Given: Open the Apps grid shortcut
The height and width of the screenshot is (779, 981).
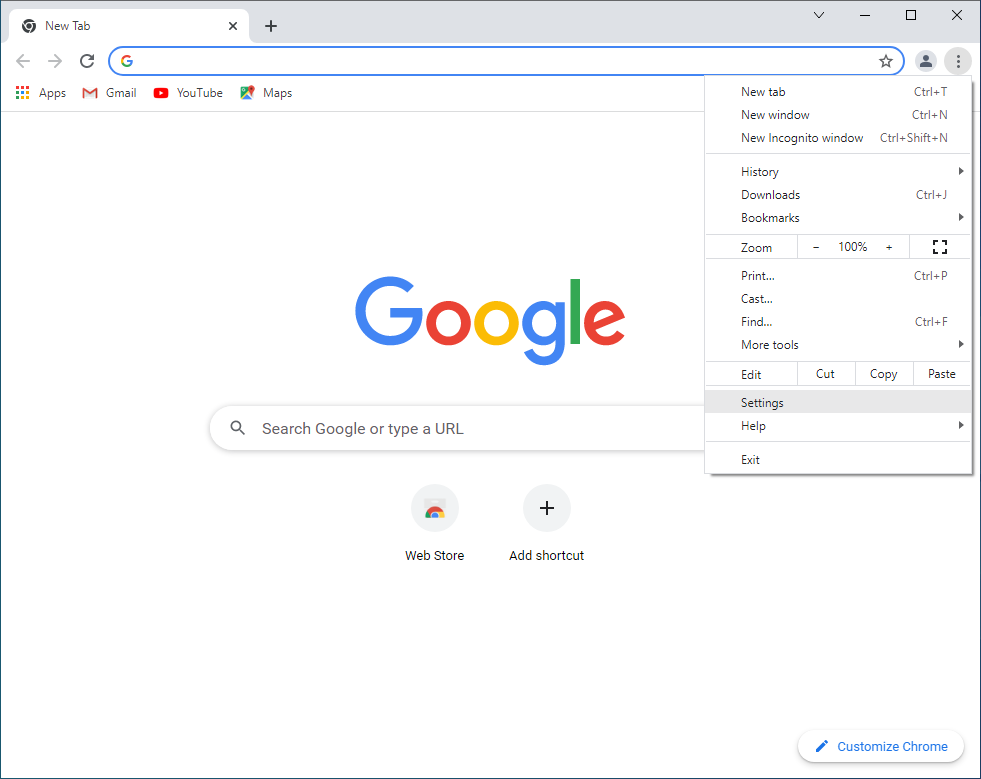Looking at the screenshot, I should click(41, 93).
